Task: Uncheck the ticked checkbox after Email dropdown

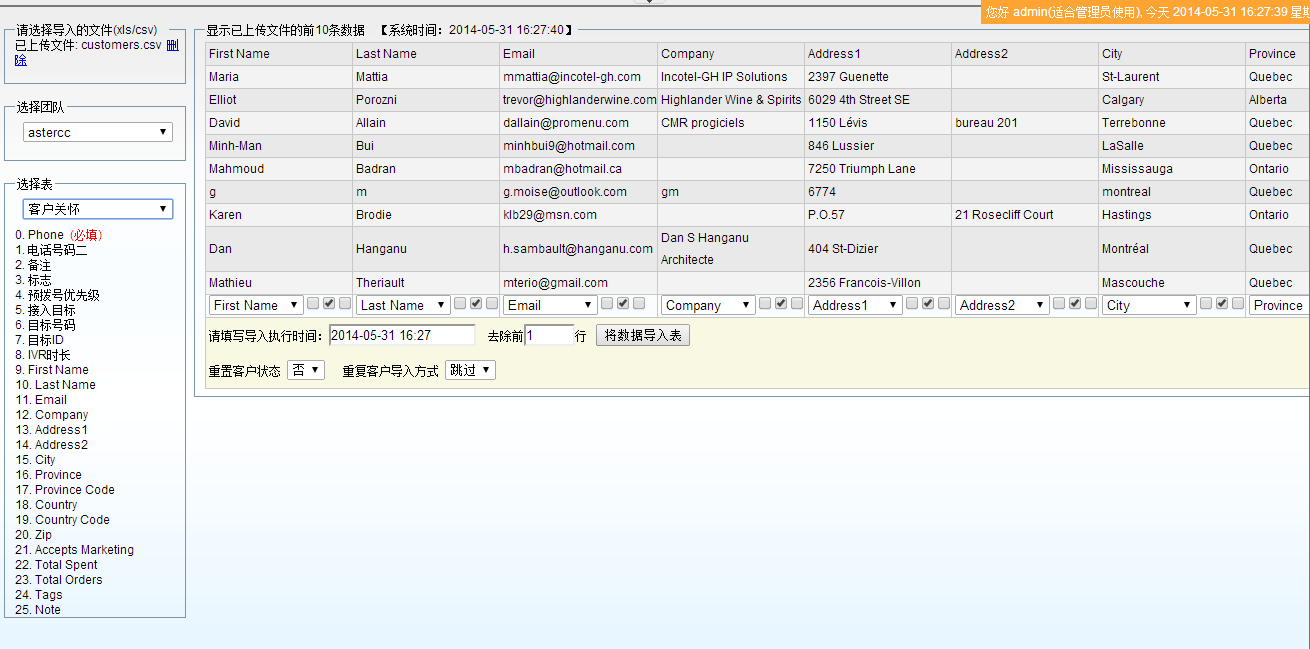Action: click(623, 304)
